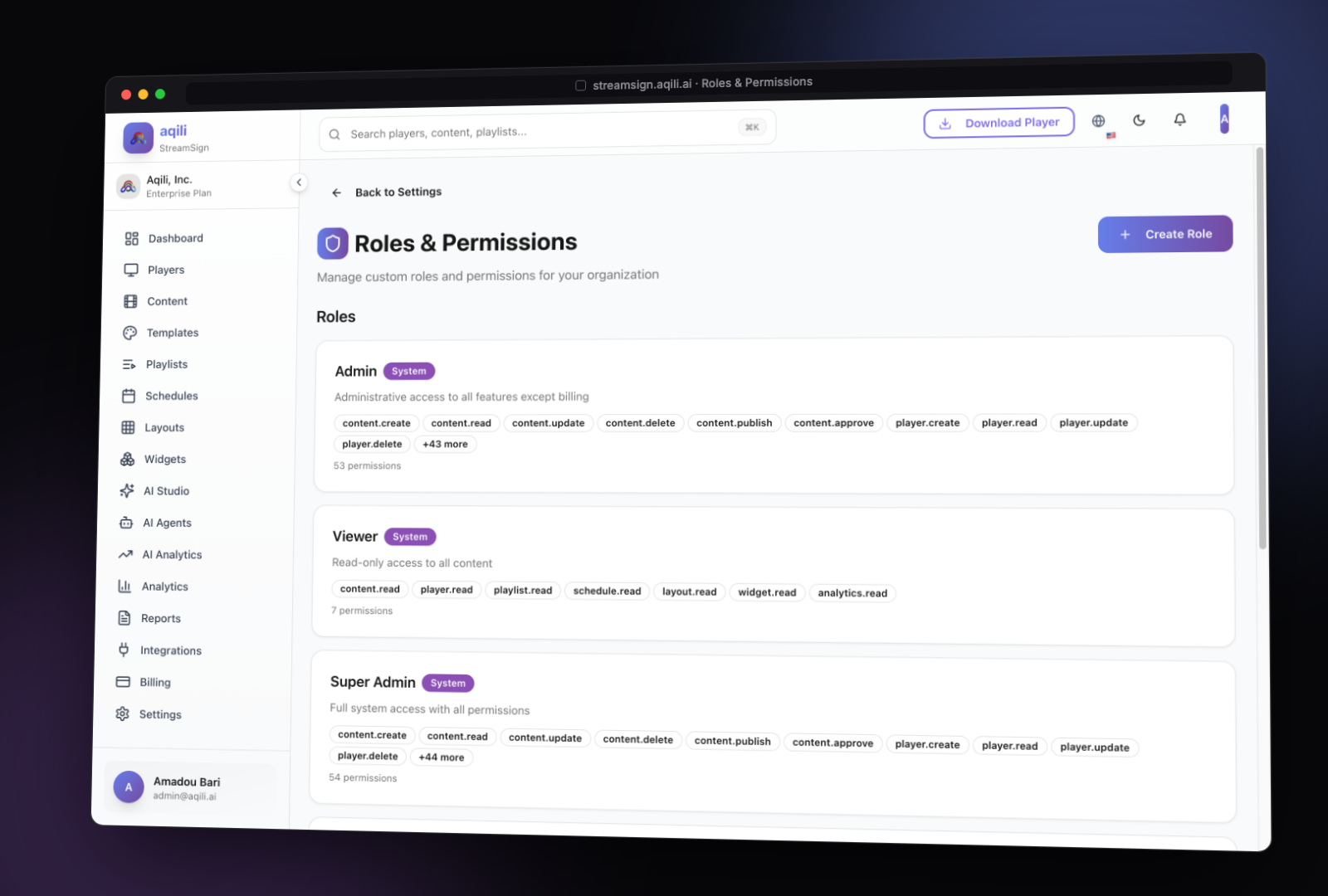Image resolution: width=1328 pixels, height=896 pixels.
Task: Click the Super Admin role title
Action: (x=373, y=682)
